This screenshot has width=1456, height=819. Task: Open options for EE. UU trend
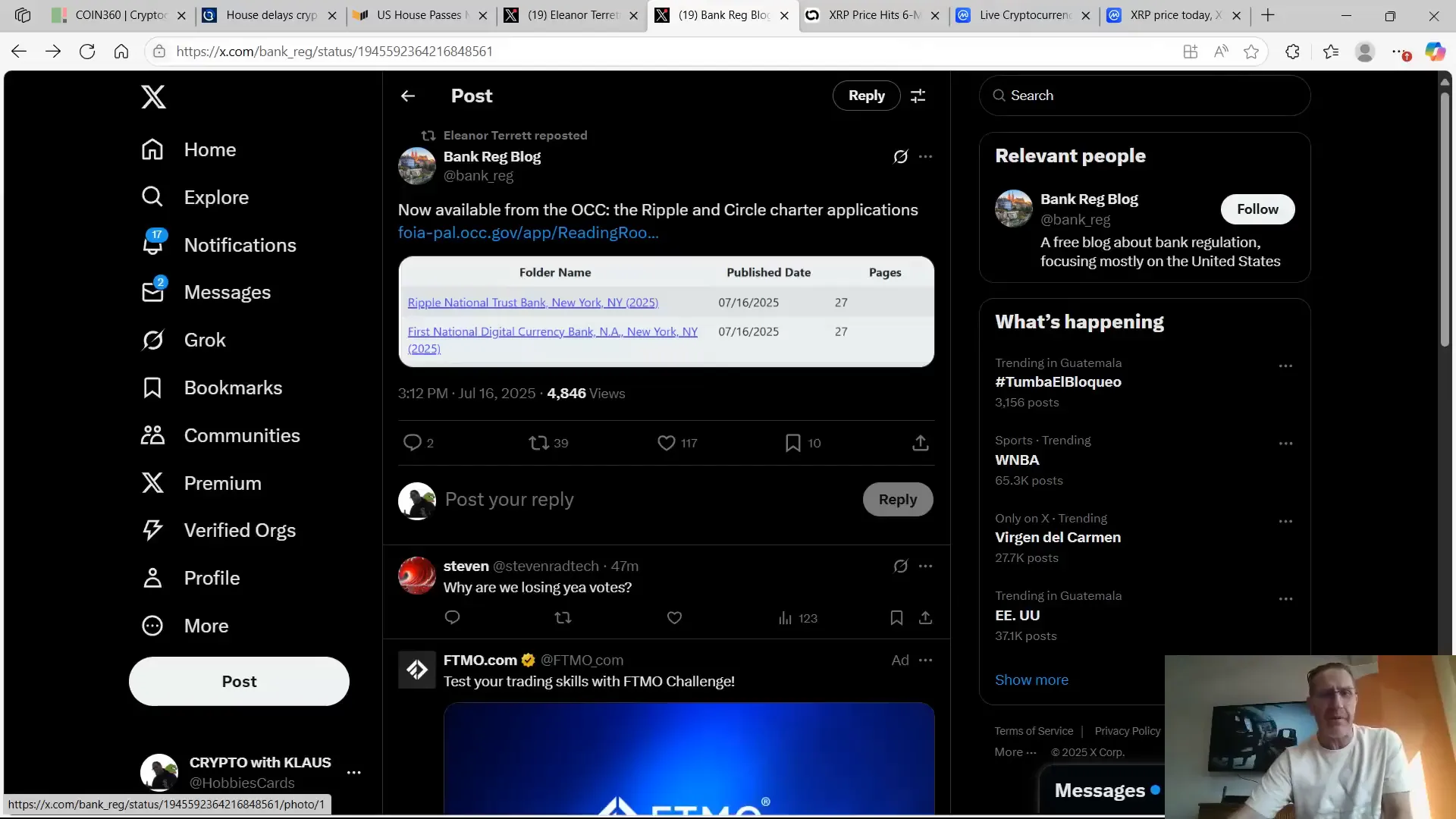point(1285,599)
